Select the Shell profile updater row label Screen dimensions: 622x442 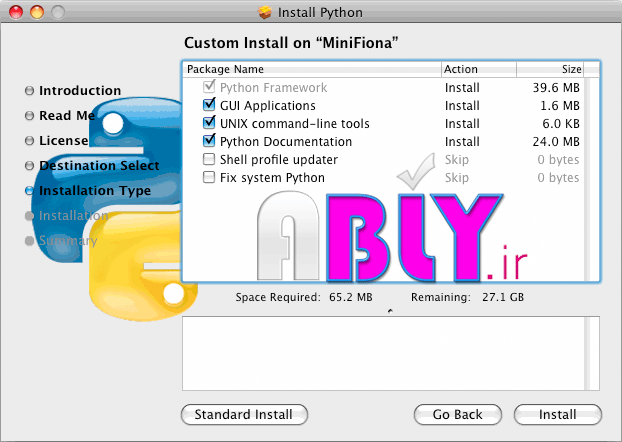[x=279, y=160]
